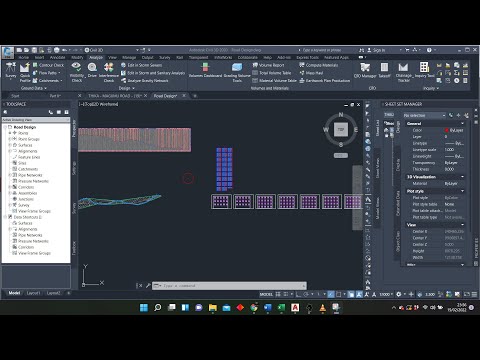The width and height of the screenshot is (480, 360).
Task: Expand the Inquiry panel dropdown
Action: pyautogui.click(x=431, y=88)
